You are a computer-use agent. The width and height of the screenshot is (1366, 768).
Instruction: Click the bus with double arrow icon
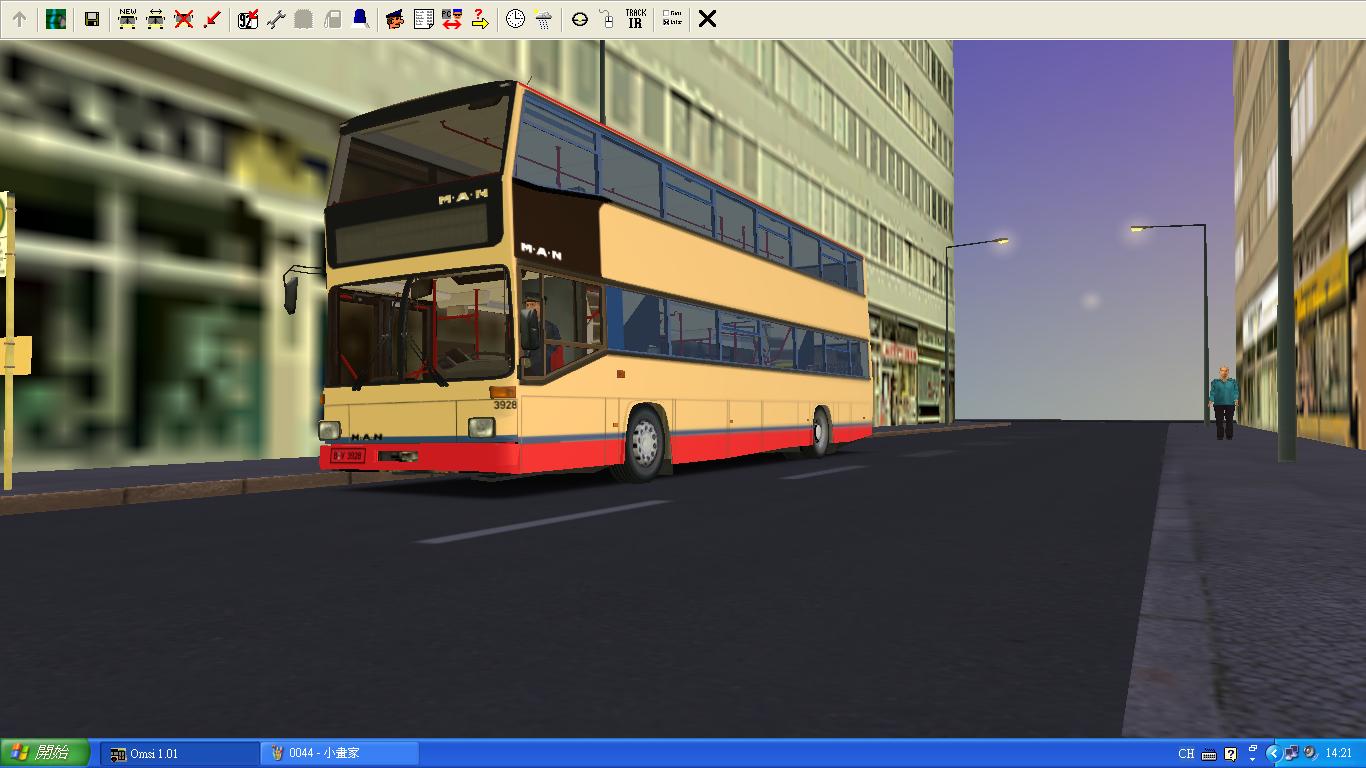[x=155, y=19]
